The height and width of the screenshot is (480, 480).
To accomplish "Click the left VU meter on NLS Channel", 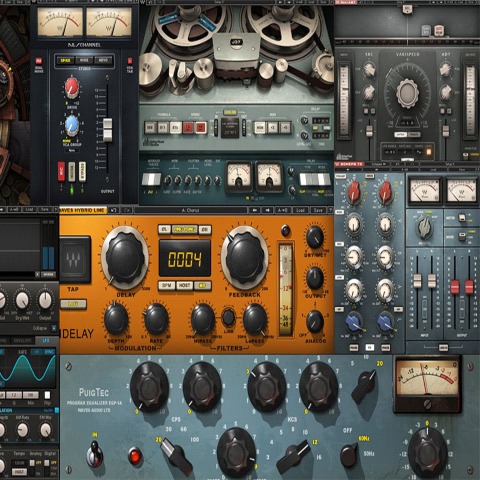I will [x=60, y=22].
